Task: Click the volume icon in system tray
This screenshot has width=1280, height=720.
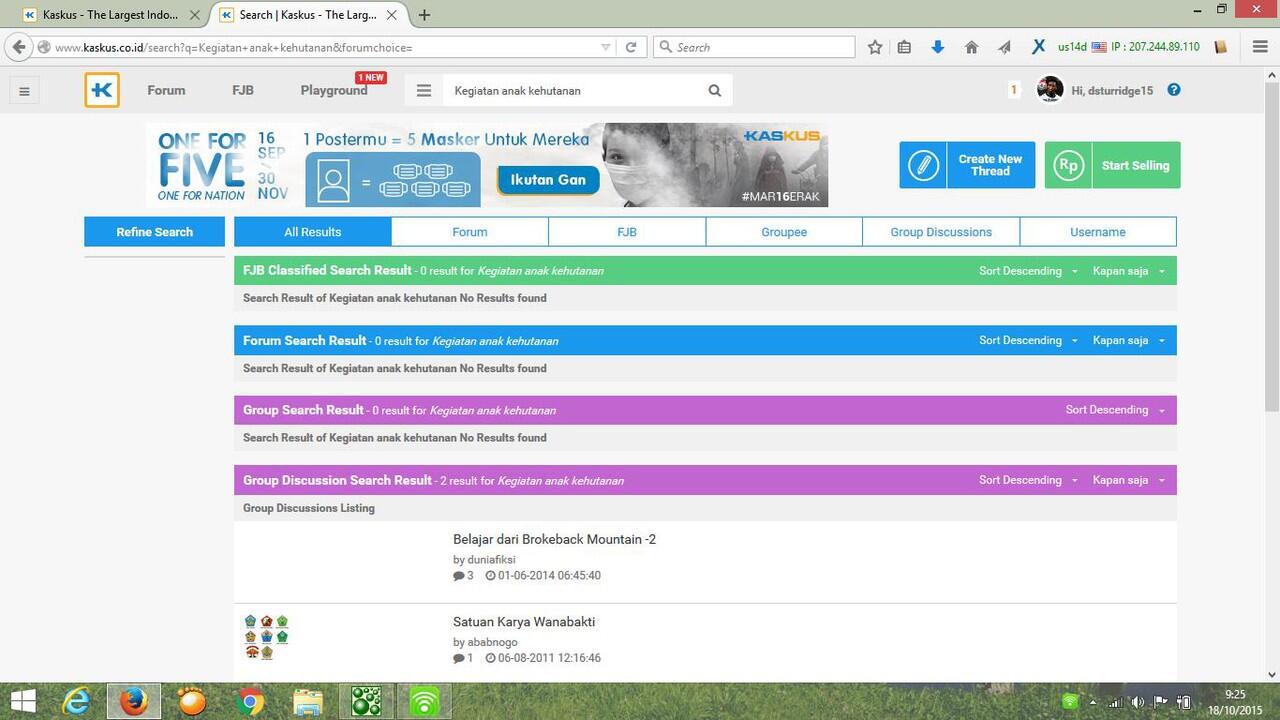Action: tap(1138, 702)
